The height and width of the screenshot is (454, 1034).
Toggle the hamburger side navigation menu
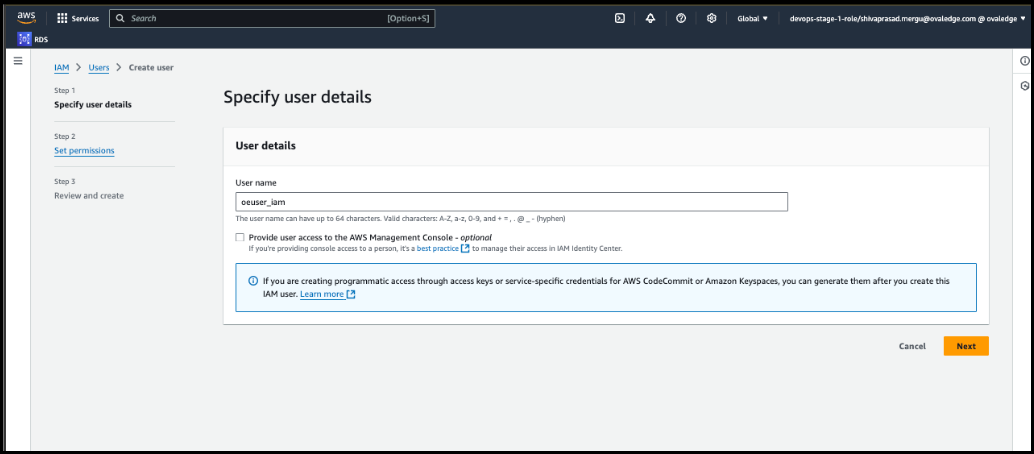click(17, 61)
